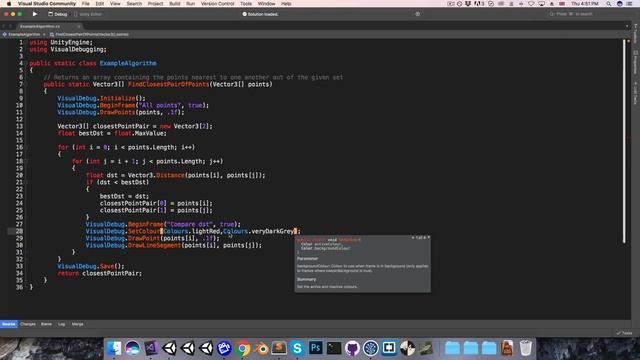Click 'lightRed' in the SetColour call
The image size is (640, 360).
click(206, 231)
